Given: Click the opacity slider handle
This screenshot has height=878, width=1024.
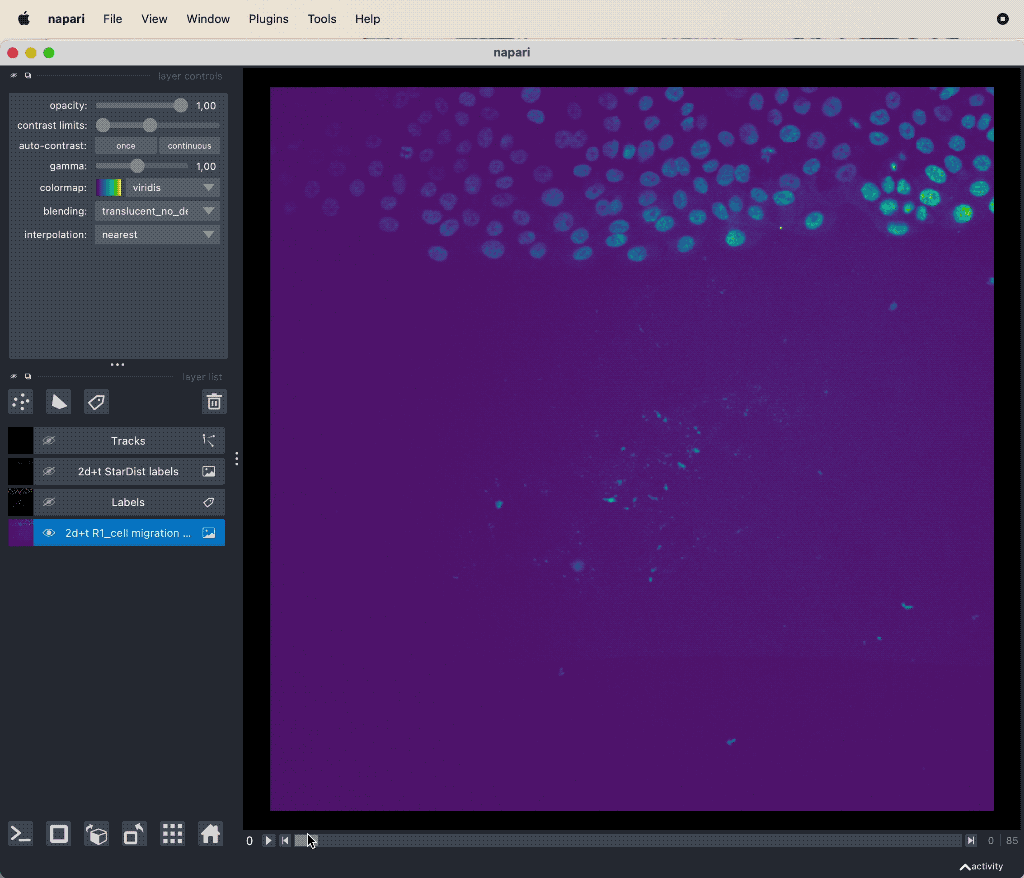Looking at the screenshot, I should point(180,105).
